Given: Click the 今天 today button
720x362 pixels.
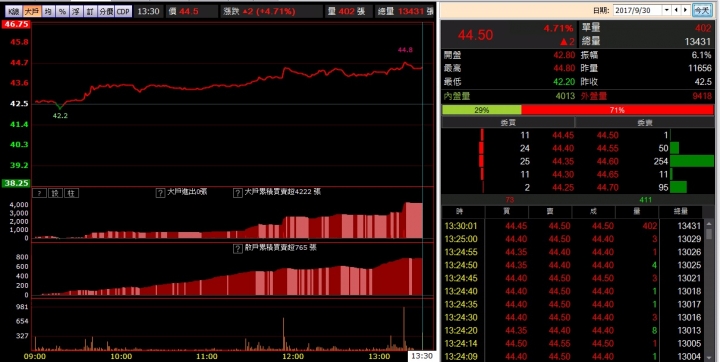Looking at the screenshot, I should pyautogui.click(x=701, y=10).
